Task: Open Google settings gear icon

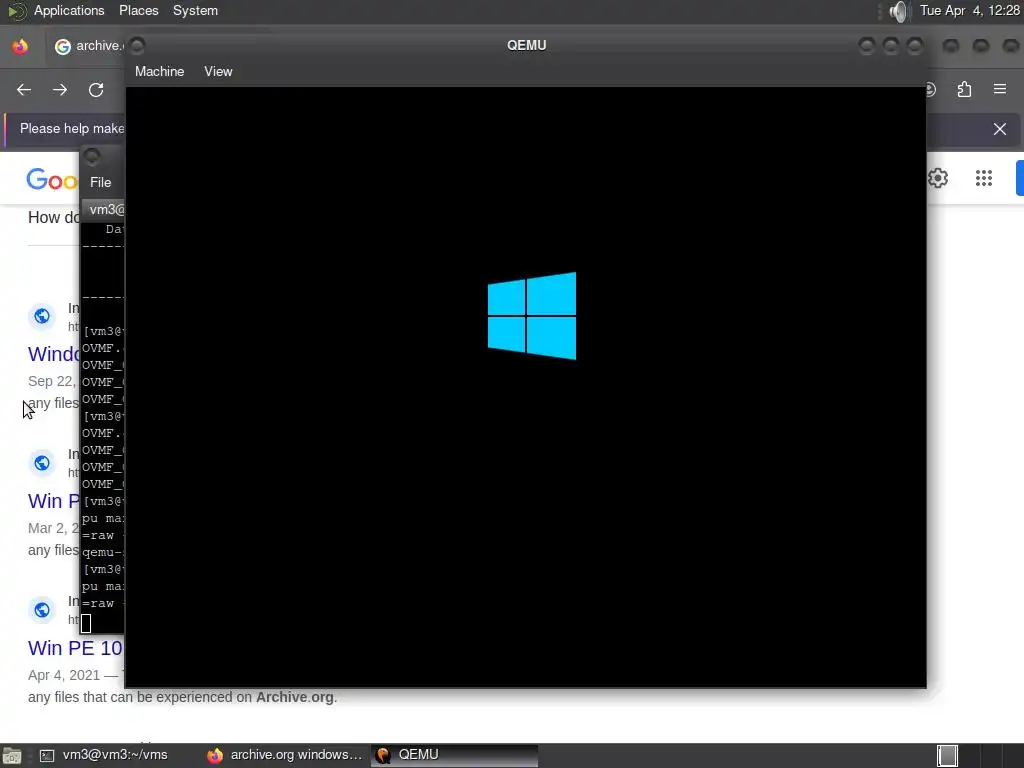Action: (x=938, y=178)
